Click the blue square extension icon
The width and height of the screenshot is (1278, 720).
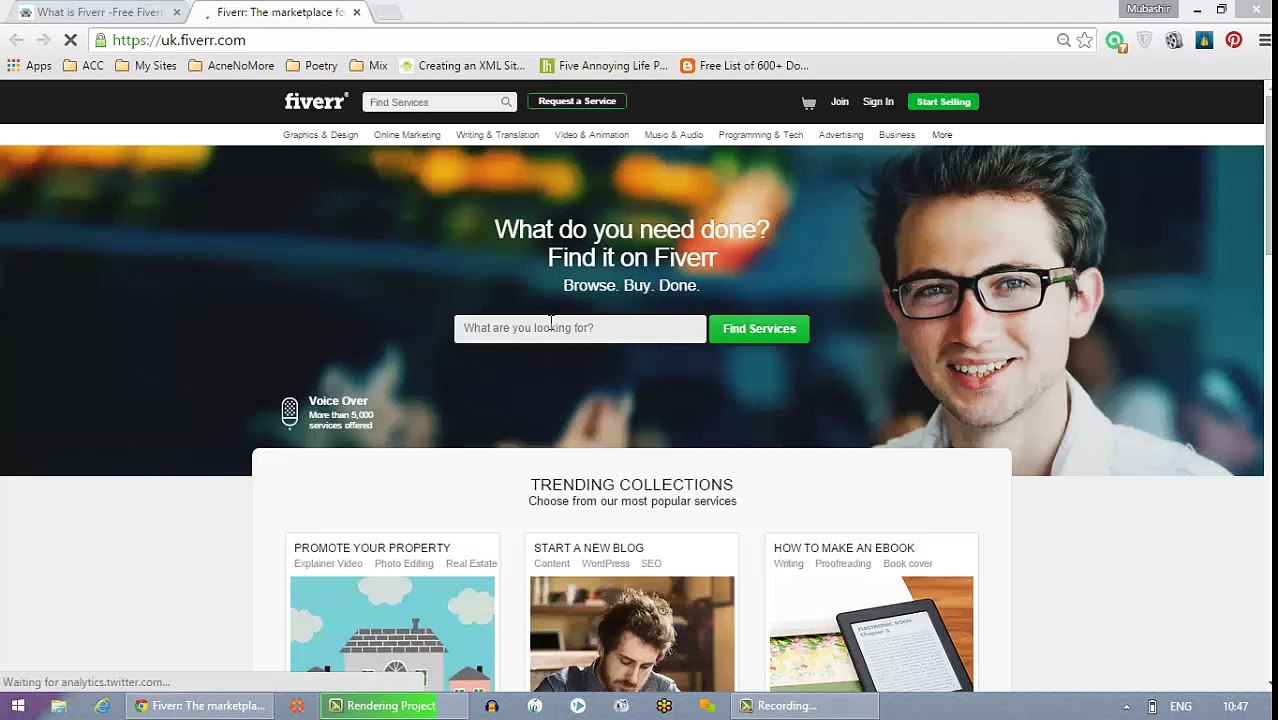(1204, 40)
